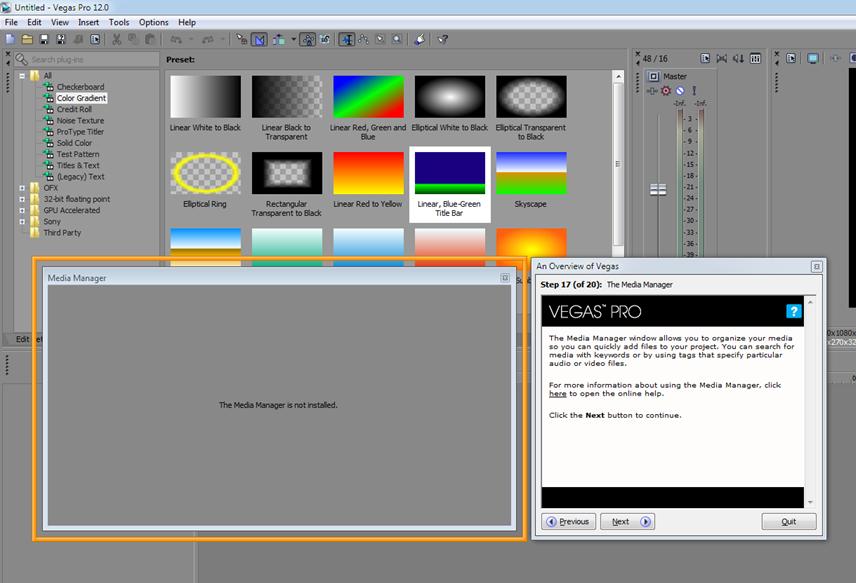Select the Selection Edit Tool
The image size is (856, 583).
click(381, 39)
